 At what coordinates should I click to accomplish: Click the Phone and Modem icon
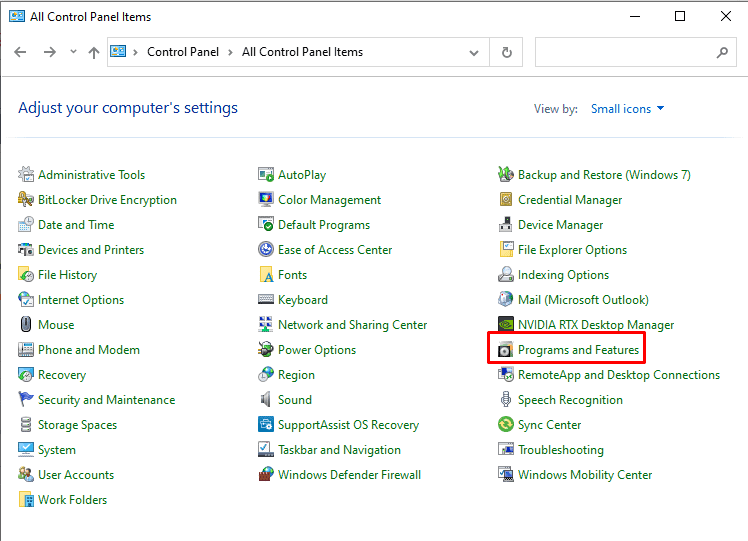click(26, 350)
